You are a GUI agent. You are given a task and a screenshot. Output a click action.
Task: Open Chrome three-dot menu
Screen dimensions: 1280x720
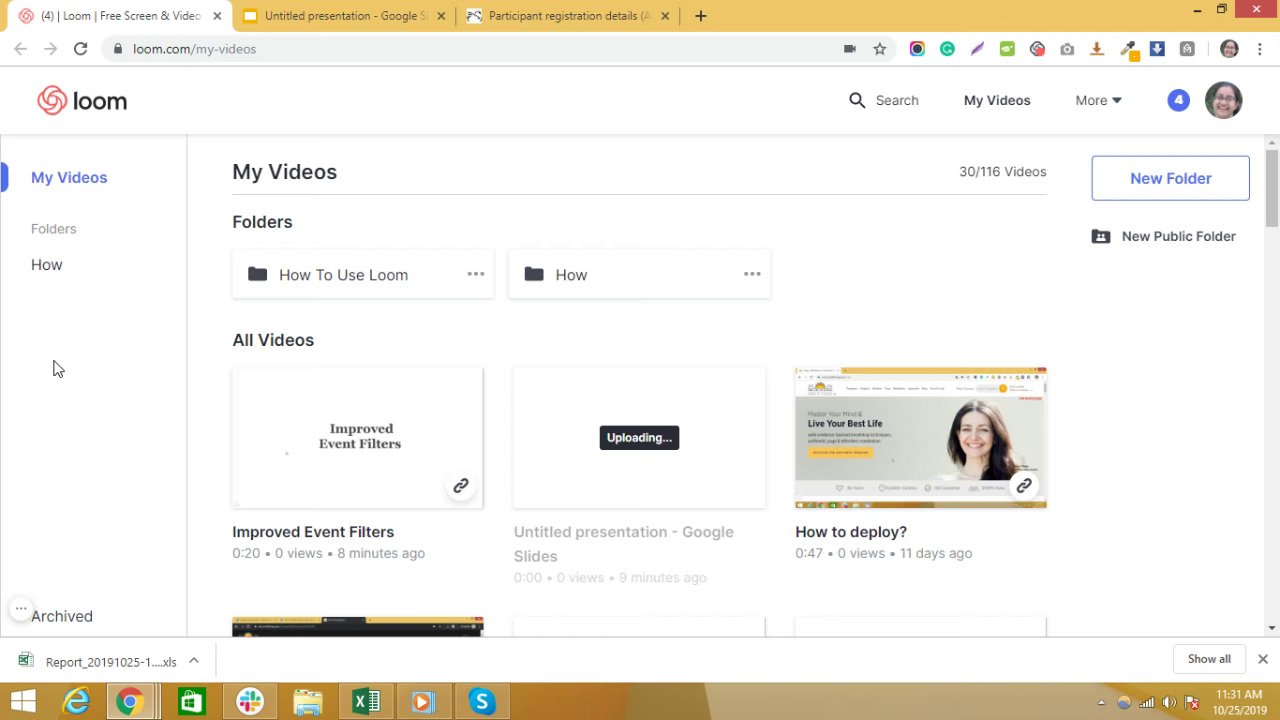[x=1259, y=49]
